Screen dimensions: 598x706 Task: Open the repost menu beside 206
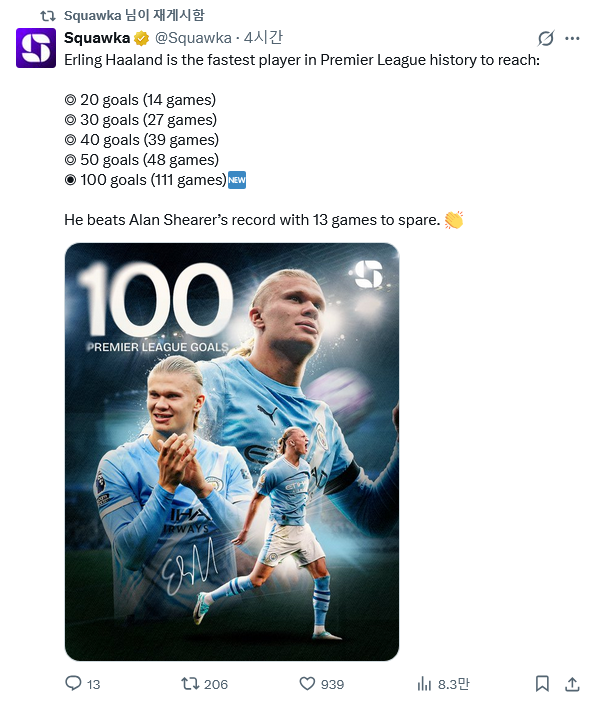189,684
